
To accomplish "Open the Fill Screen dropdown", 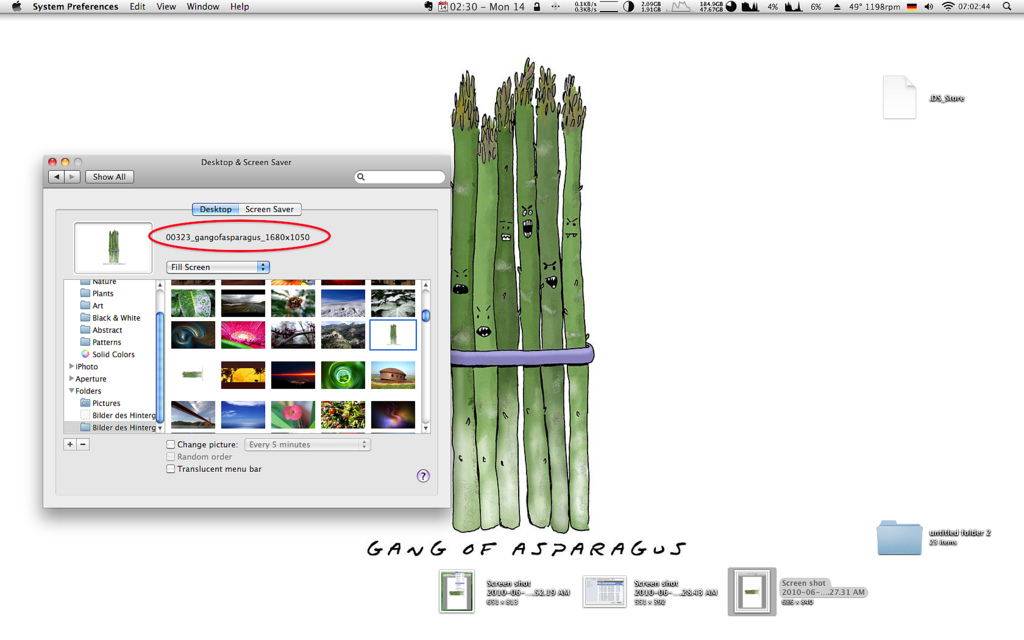I will [x=218, y=267].
